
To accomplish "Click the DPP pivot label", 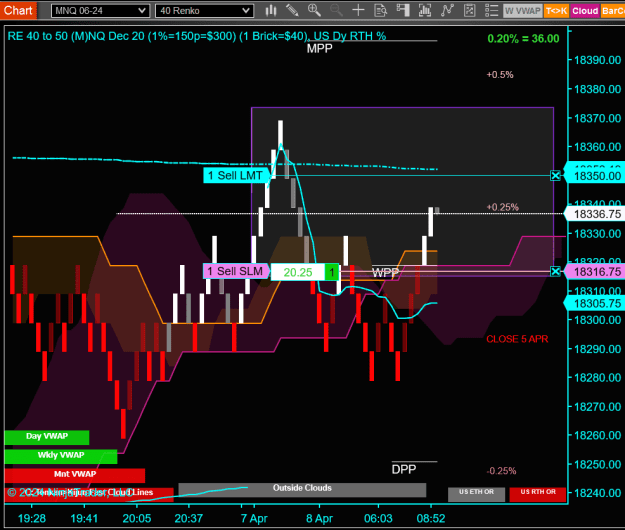I will tap(404, 469).
